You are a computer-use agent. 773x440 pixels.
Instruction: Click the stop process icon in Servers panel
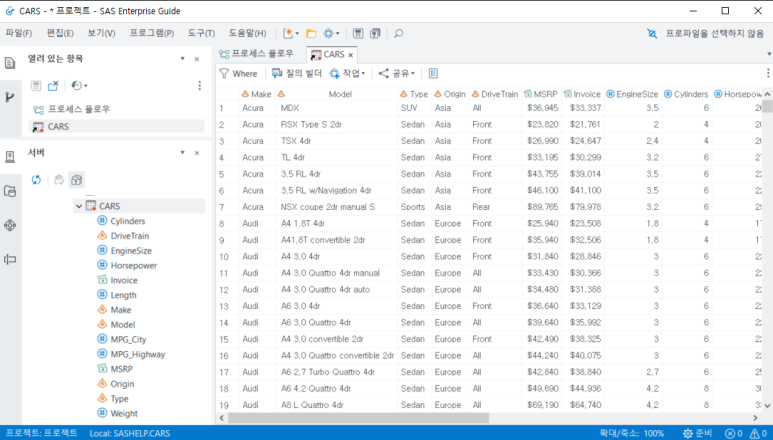click(59, 179)
